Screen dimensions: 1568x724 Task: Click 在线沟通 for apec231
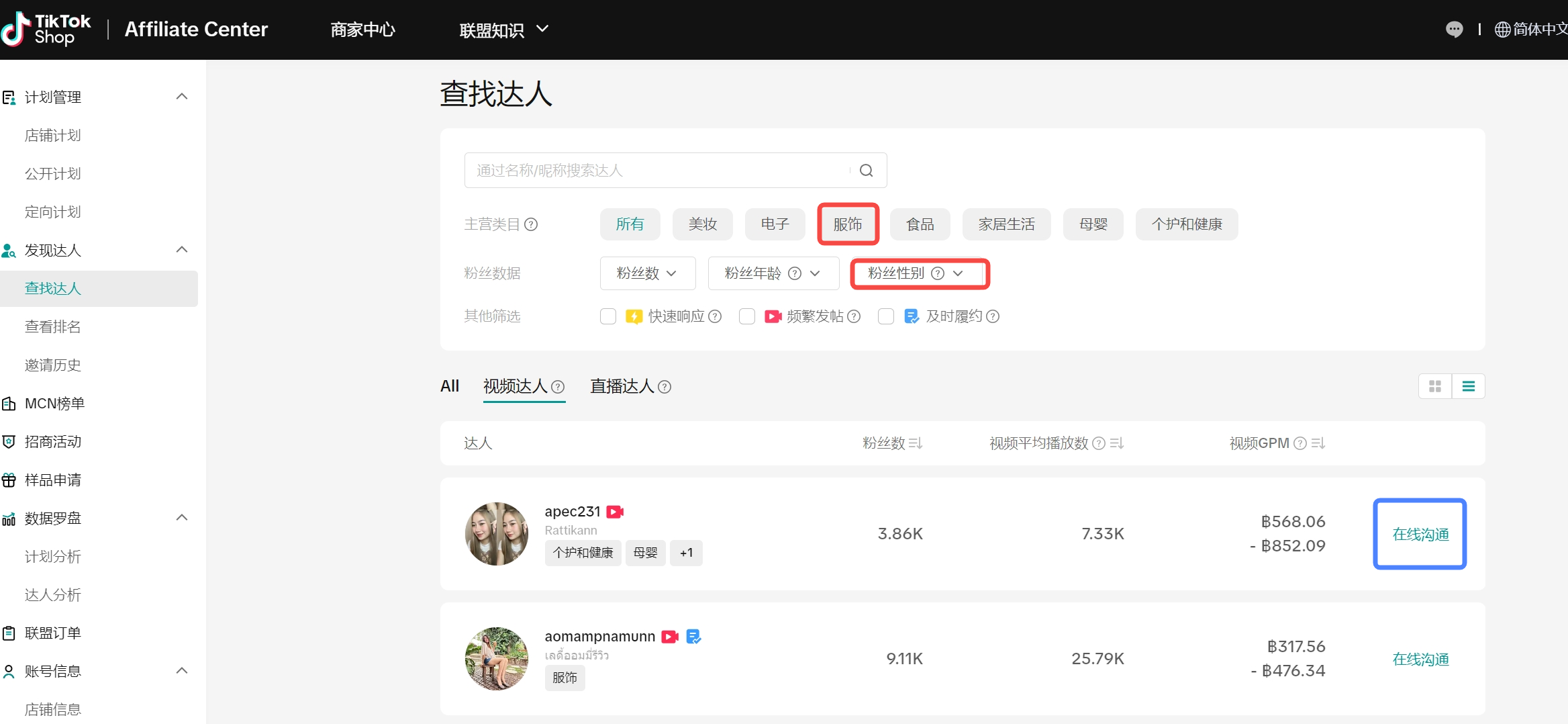click(x=1420, y=534)
